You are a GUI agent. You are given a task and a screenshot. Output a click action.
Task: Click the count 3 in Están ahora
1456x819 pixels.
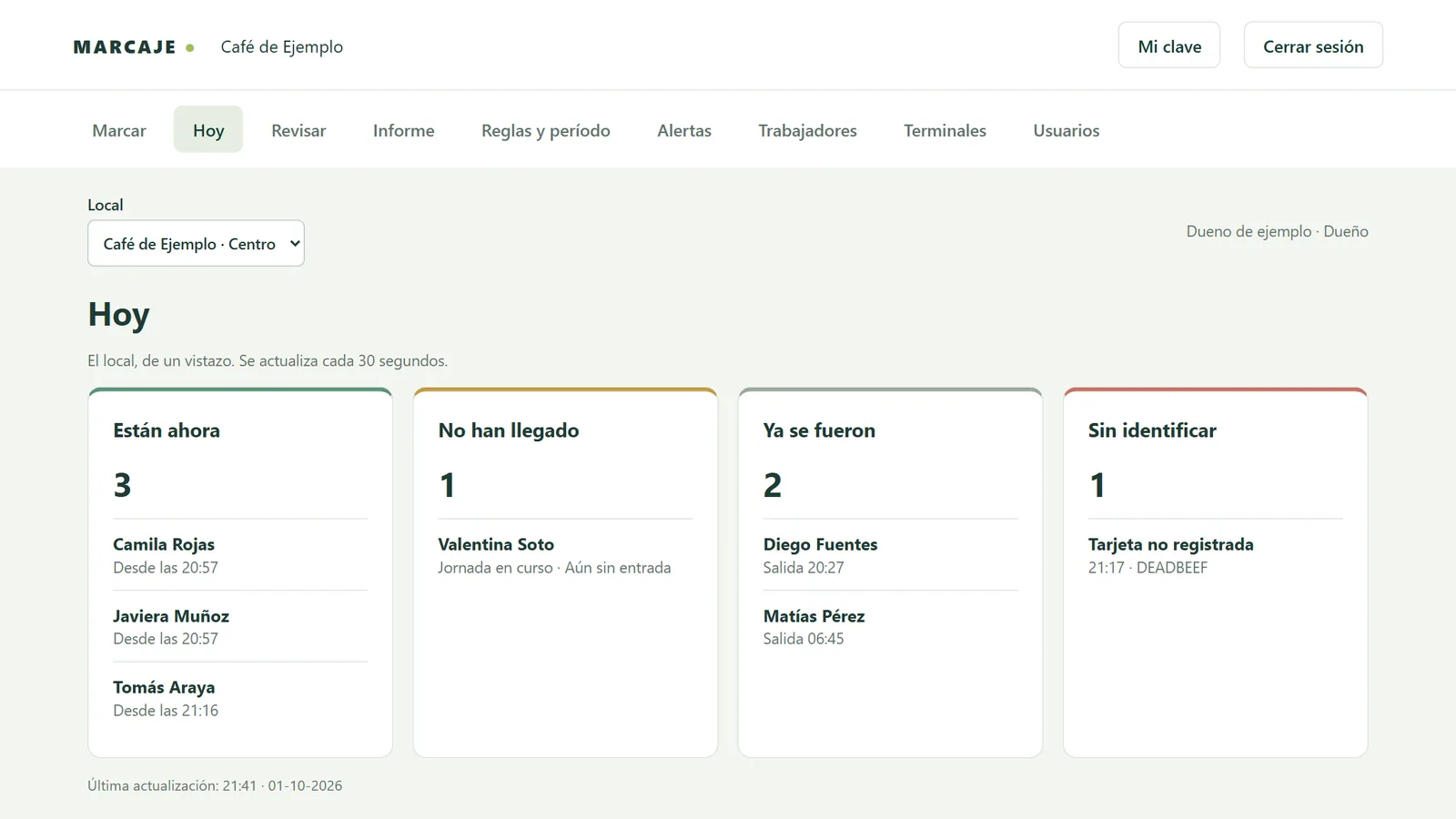coord(122,485)
